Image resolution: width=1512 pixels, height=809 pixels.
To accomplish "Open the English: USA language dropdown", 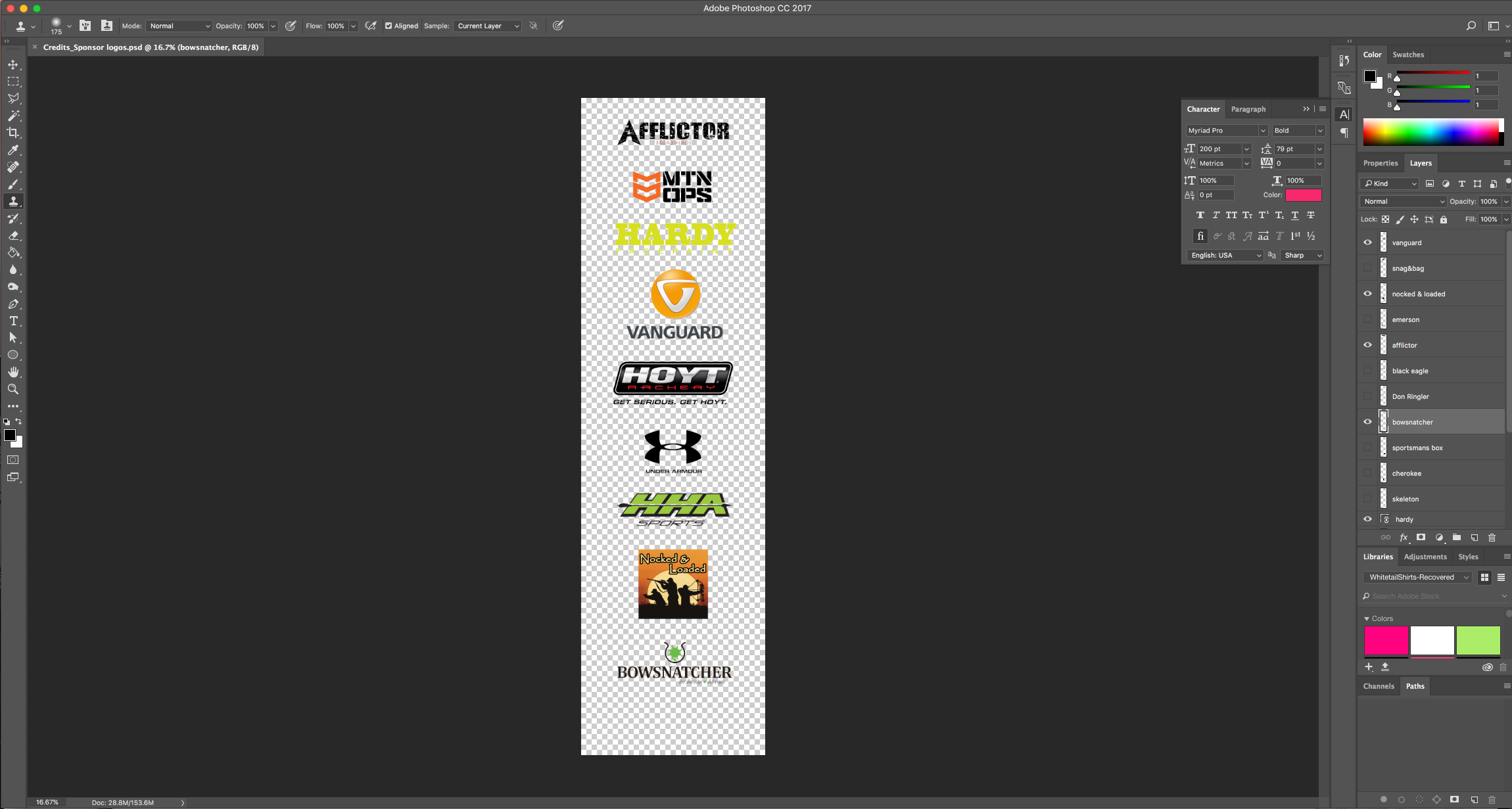I will tap(1225, 256).
